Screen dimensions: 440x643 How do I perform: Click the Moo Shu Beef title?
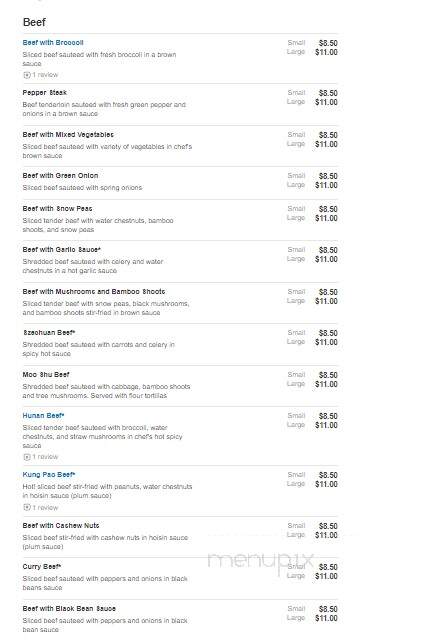(46, 374)
